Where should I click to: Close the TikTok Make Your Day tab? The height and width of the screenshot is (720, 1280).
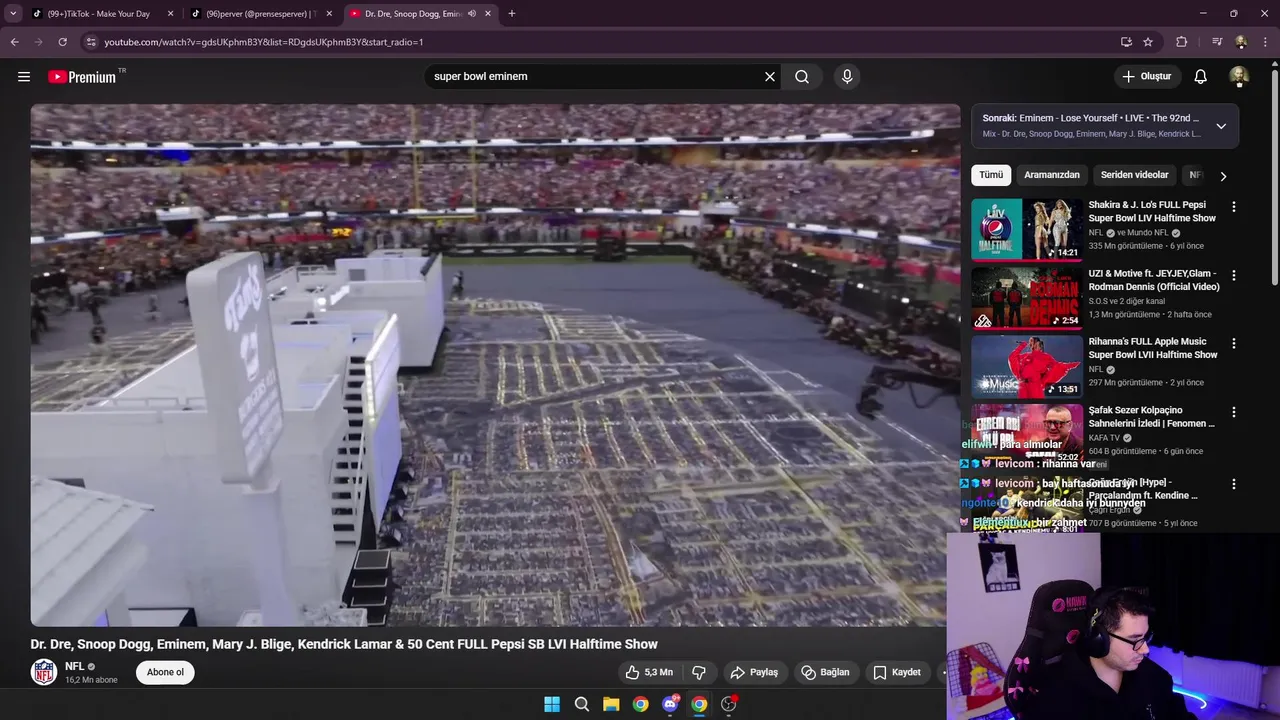tap(170, 14)
